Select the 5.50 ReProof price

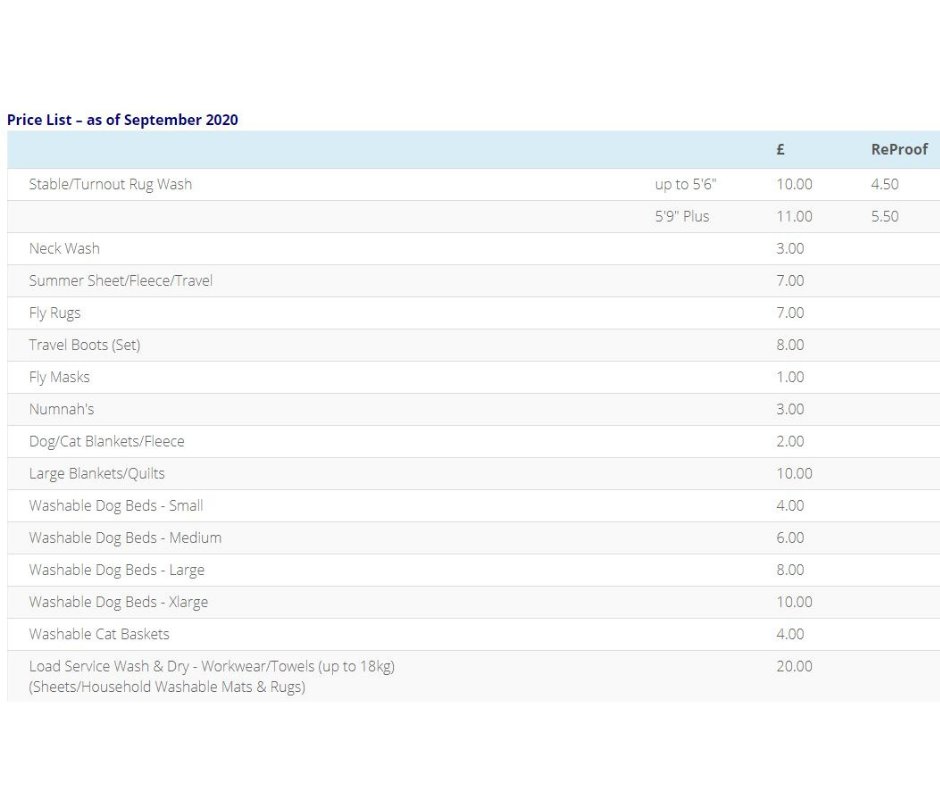[885, 216]
